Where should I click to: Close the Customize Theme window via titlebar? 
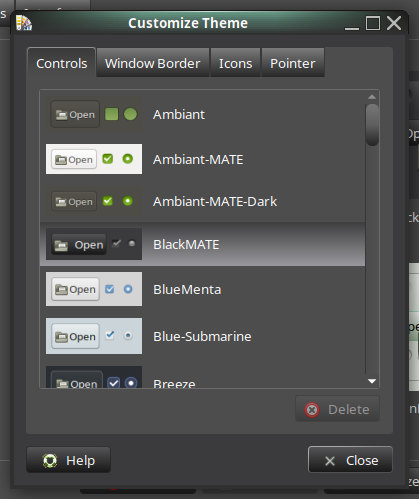tap(394, 23)
